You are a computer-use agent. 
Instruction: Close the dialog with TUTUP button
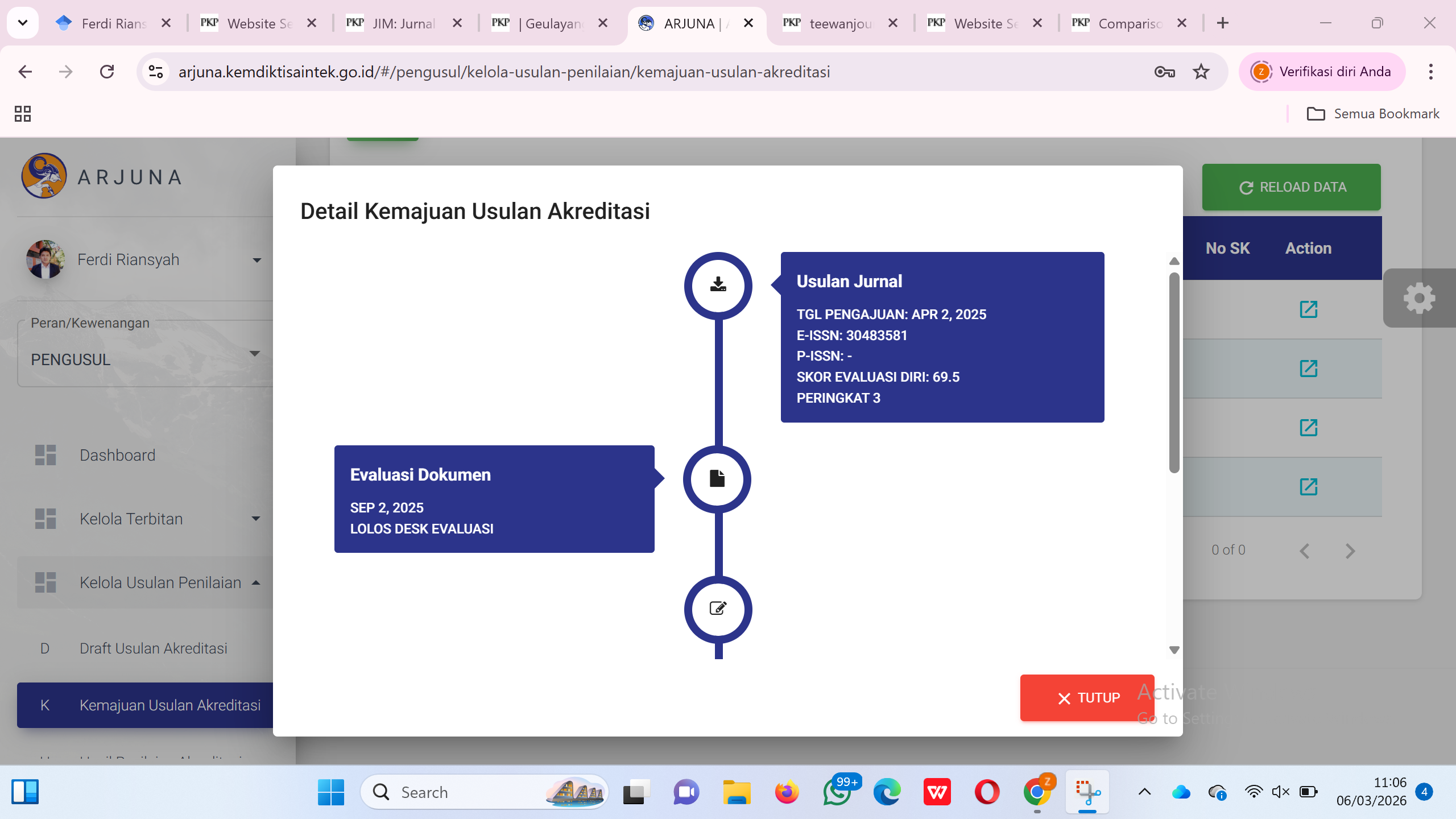tap(1087, 698)
